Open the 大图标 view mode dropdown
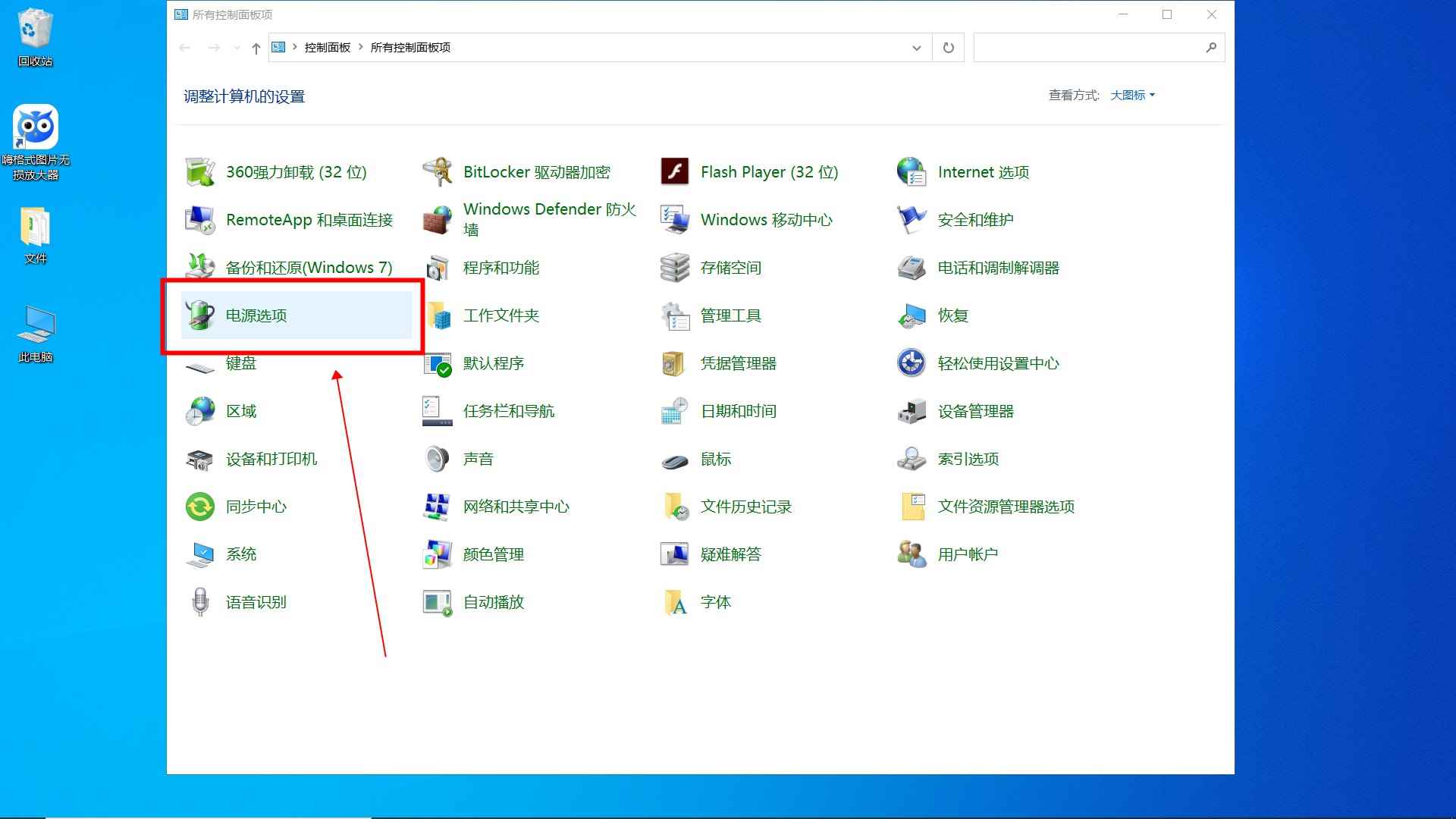 tap(1133, 95)
